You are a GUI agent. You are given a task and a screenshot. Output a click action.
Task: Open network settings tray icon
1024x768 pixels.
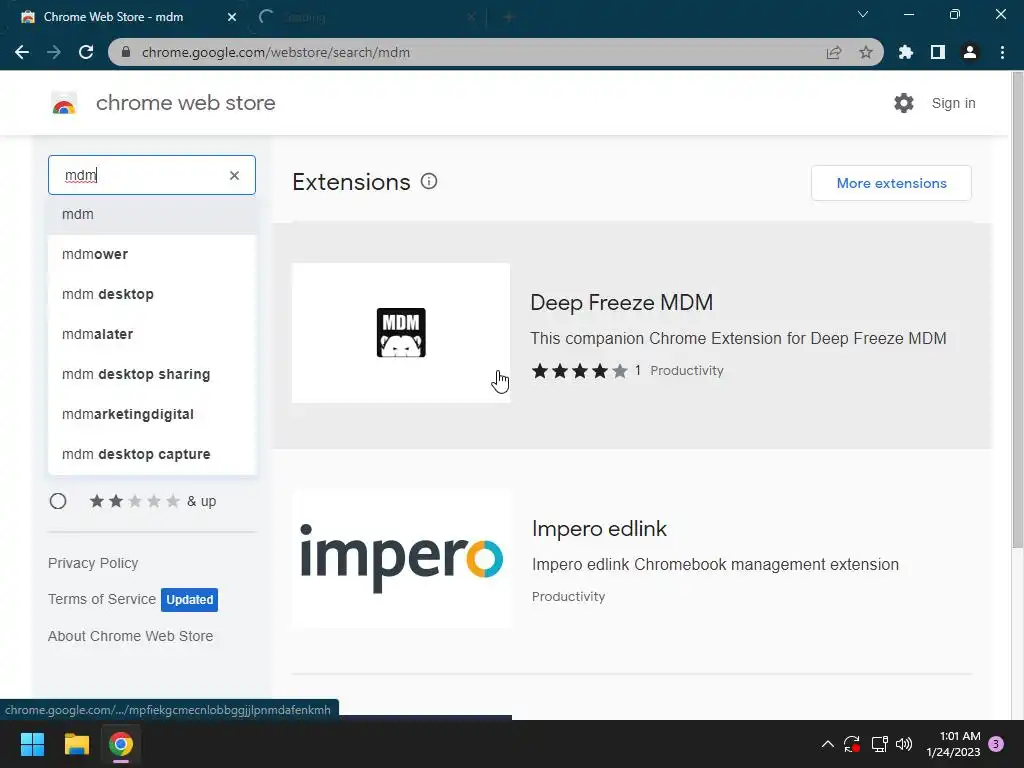click(879, 744)
